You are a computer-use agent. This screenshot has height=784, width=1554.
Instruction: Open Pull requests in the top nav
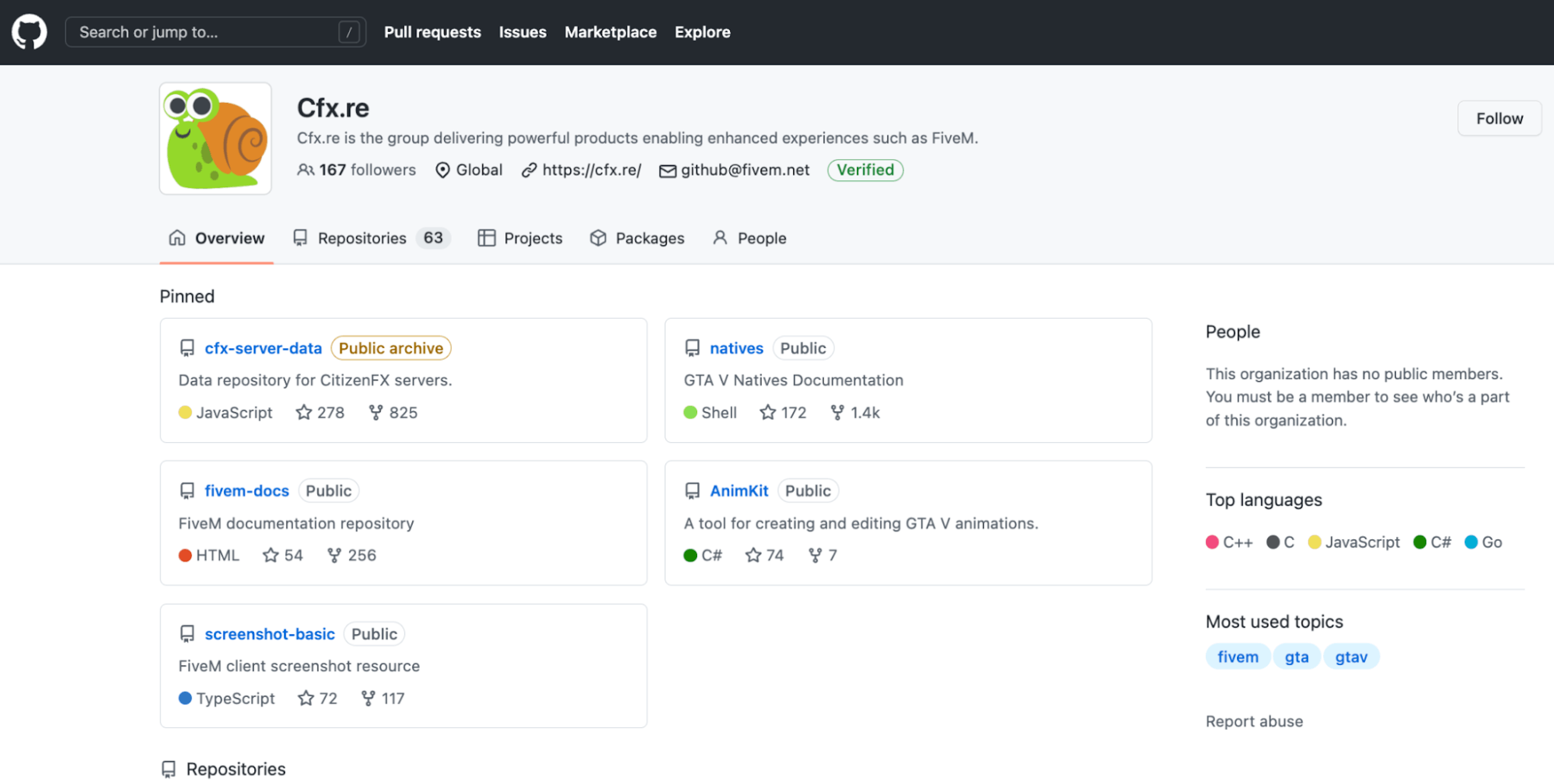(432, 32)
